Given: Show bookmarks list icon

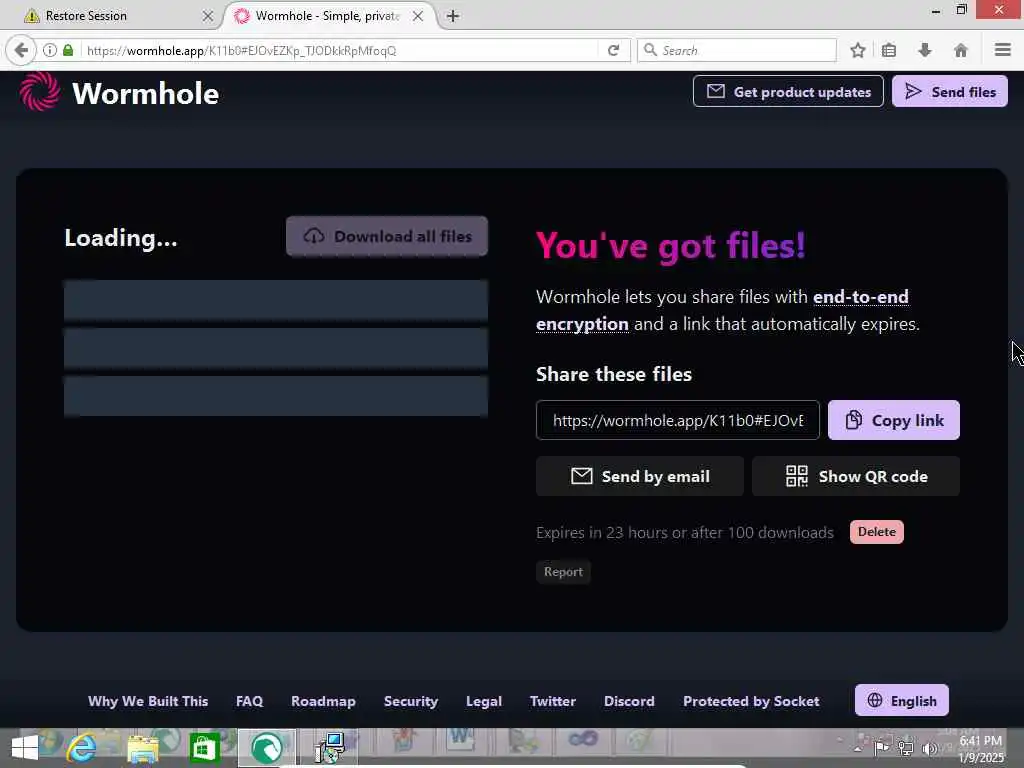Looking at the screenshot, I should click(889, 50).
